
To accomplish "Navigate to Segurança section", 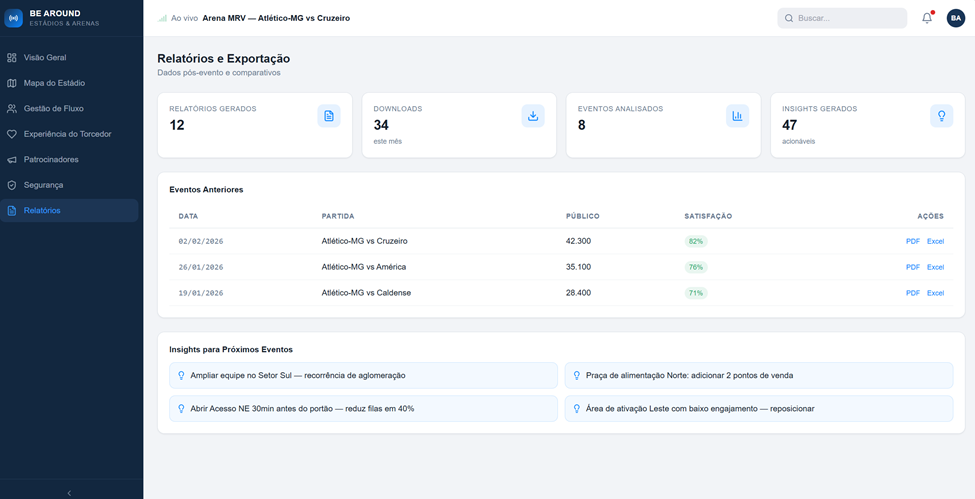I will (x=70, y=185).
